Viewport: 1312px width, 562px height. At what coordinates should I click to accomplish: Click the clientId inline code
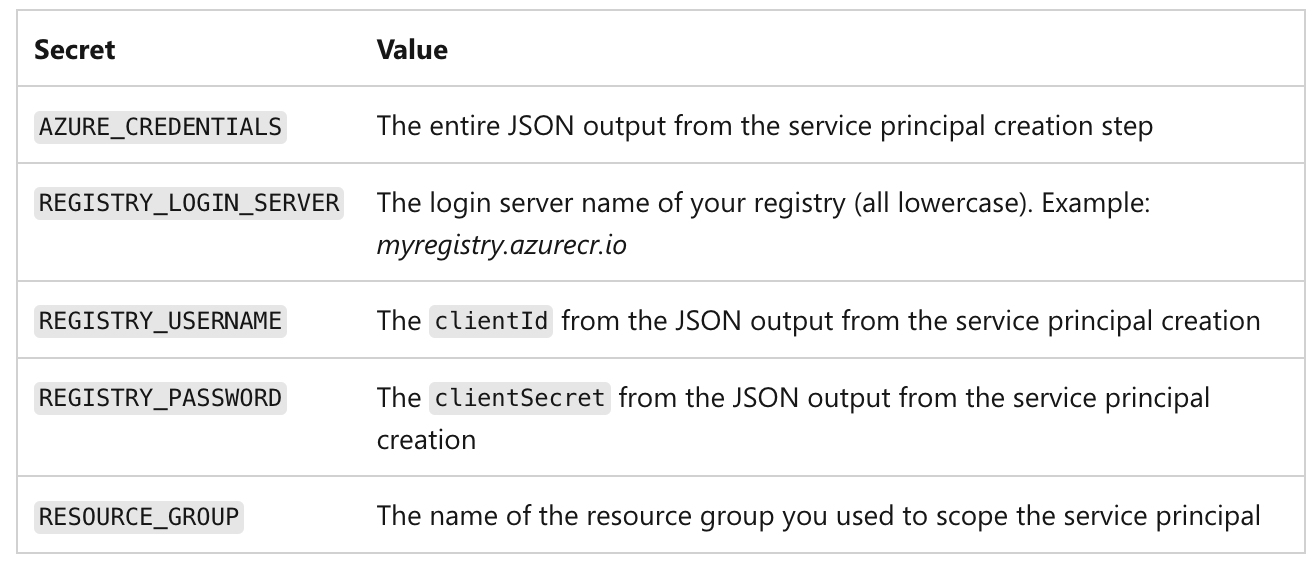tap(491, 321)
